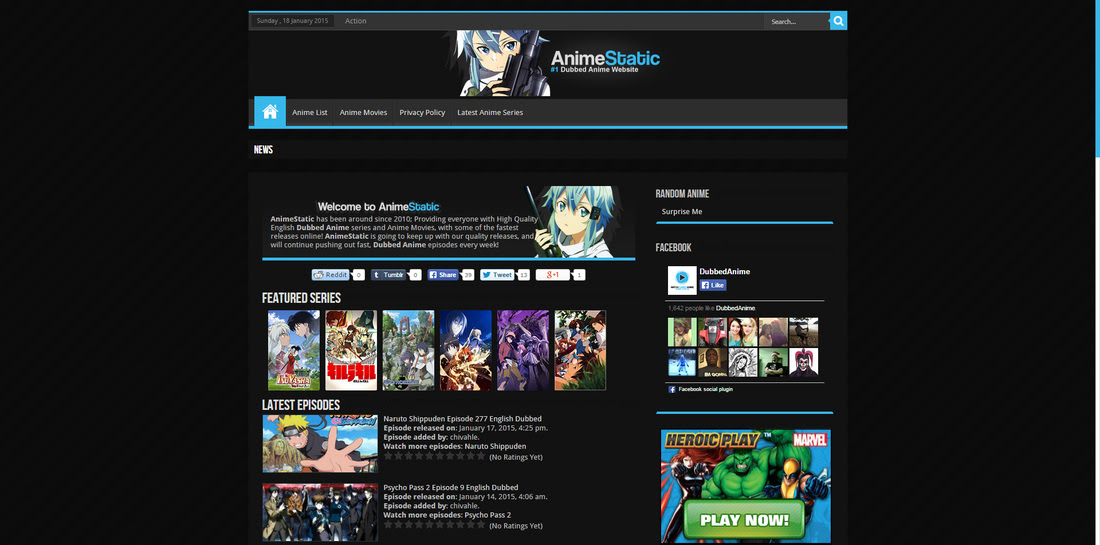Click the blue home icon in navigation
This screenshot has width=1100, height=545.
[x=270, y=112]
